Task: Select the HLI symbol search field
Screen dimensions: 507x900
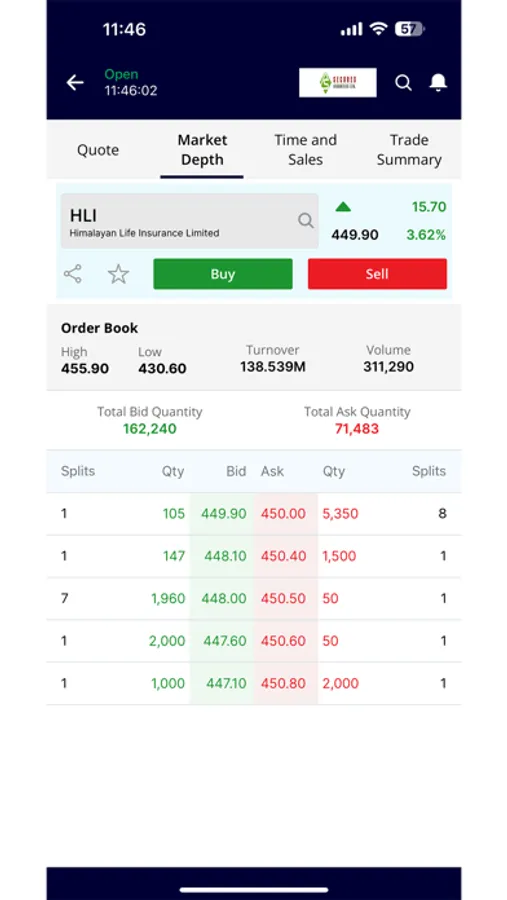Action: tap(189, 221)
